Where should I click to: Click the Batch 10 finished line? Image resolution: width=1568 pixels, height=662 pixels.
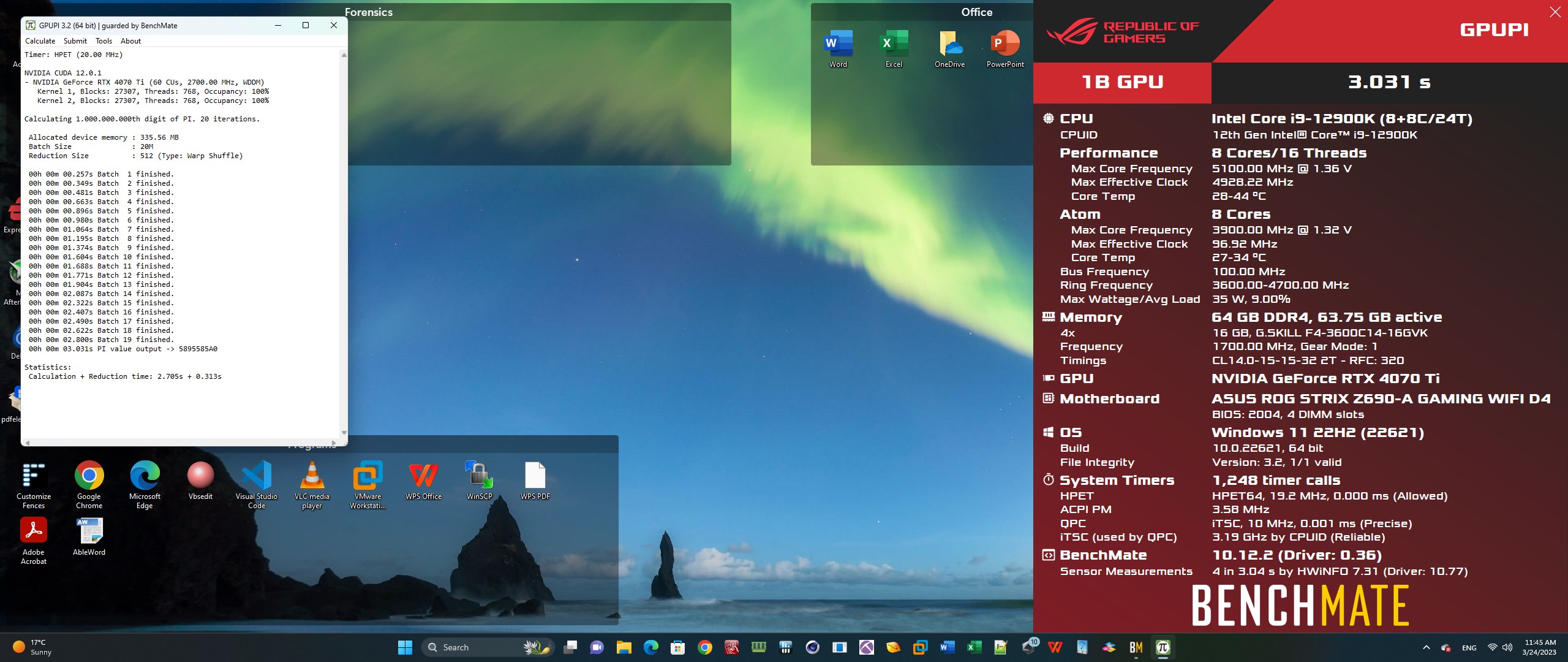[x=101, y=257]
